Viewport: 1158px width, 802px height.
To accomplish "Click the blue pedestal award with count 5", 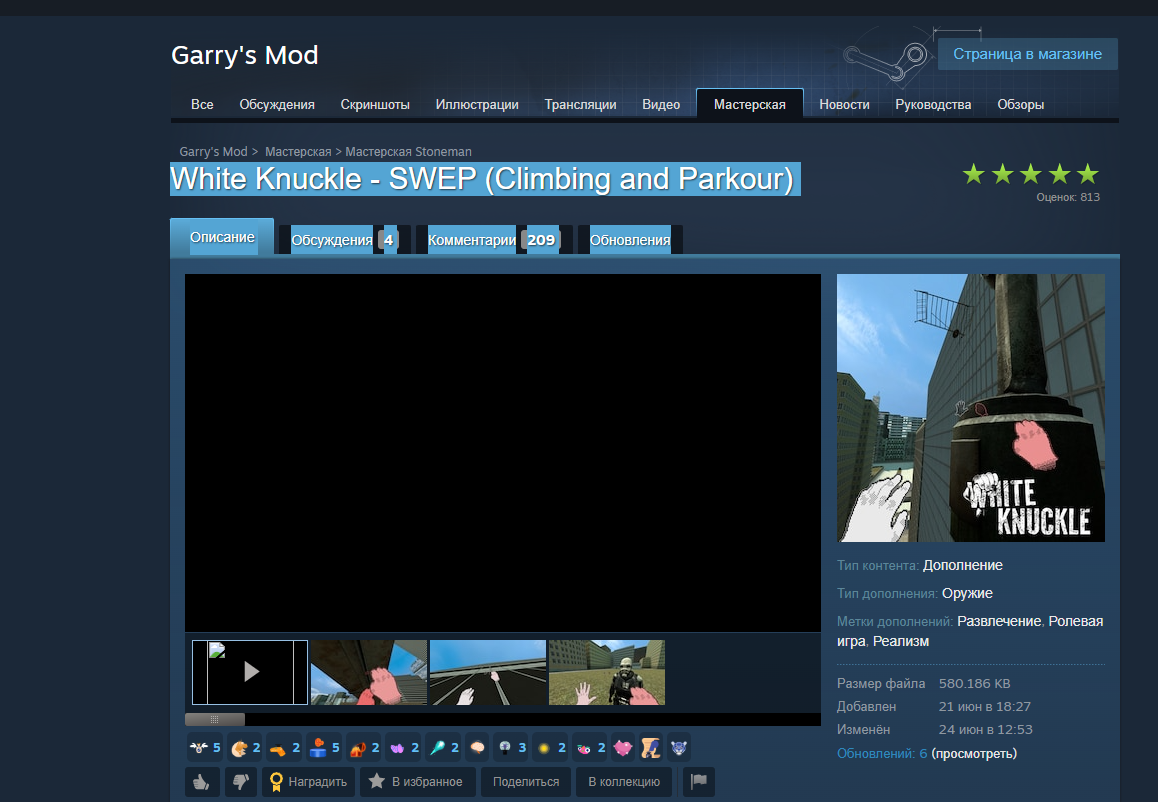I will pos(325,748).
